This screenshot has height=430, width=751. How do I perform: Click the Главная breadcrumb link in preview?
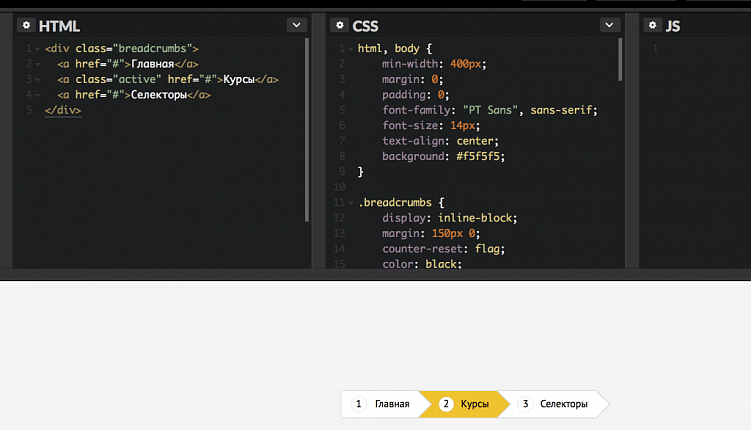click(391, 405)
